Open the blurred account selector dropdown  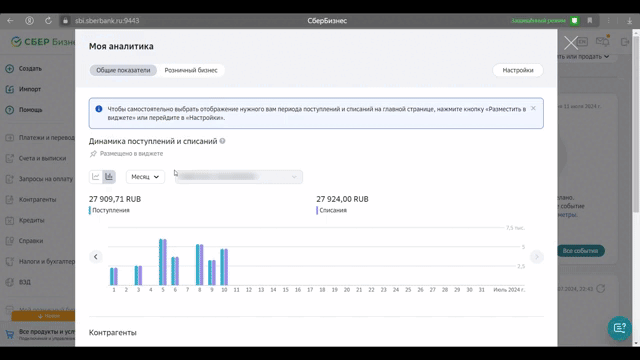tap(239, 177)
